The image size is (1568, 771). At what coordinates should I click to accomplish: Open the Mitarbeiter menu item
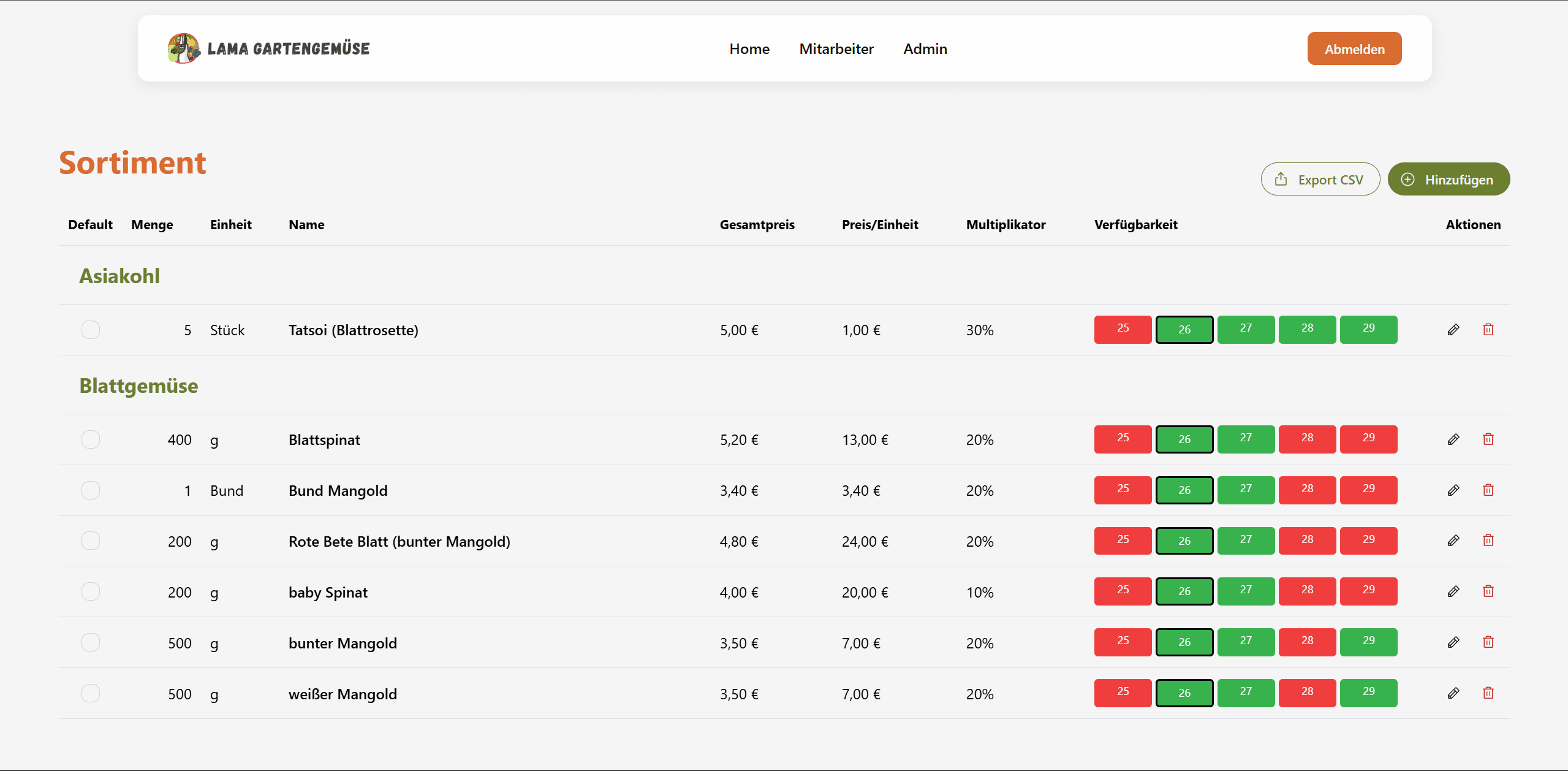click(x=836, y=49)
